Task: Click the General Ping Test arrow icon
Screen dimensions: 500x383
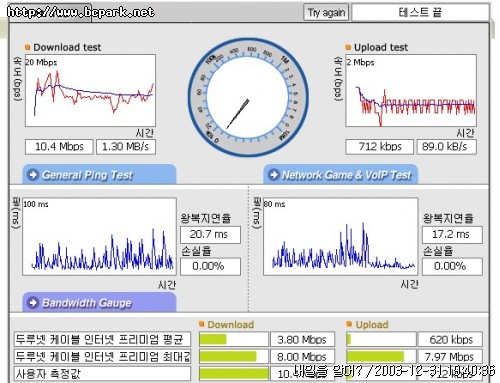Action: coord(33,174)
